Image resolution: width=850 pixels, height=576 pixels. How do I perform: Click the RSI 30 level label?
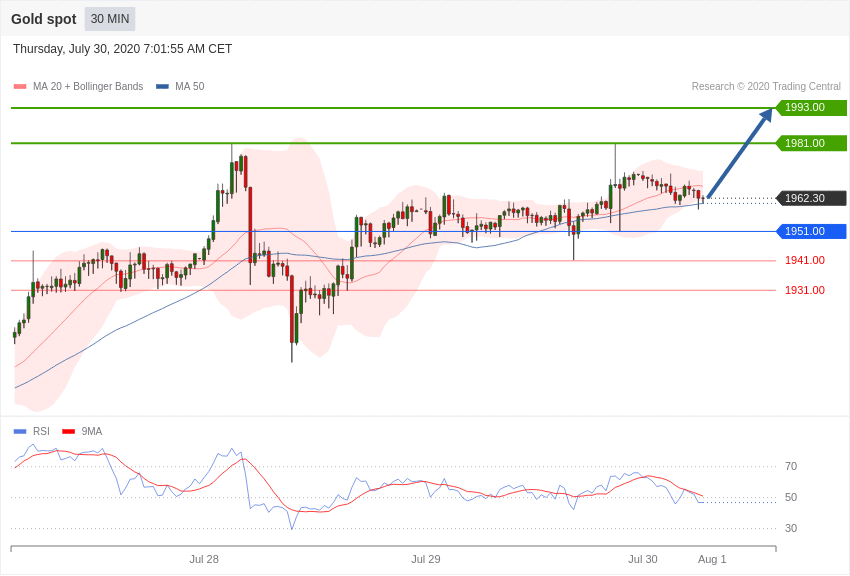tap(790, 528)
